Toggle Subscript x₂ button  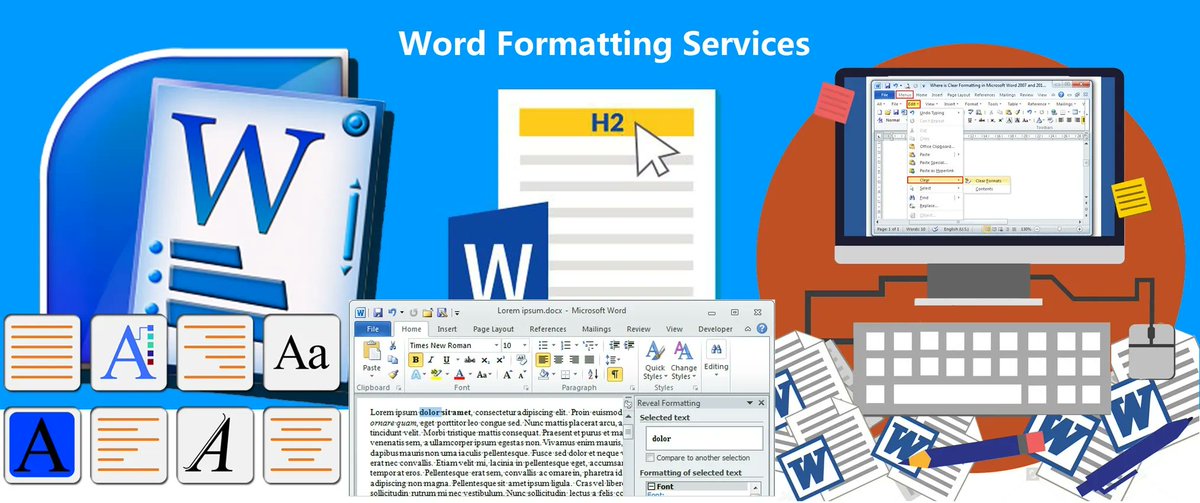(x=485, y=360)
